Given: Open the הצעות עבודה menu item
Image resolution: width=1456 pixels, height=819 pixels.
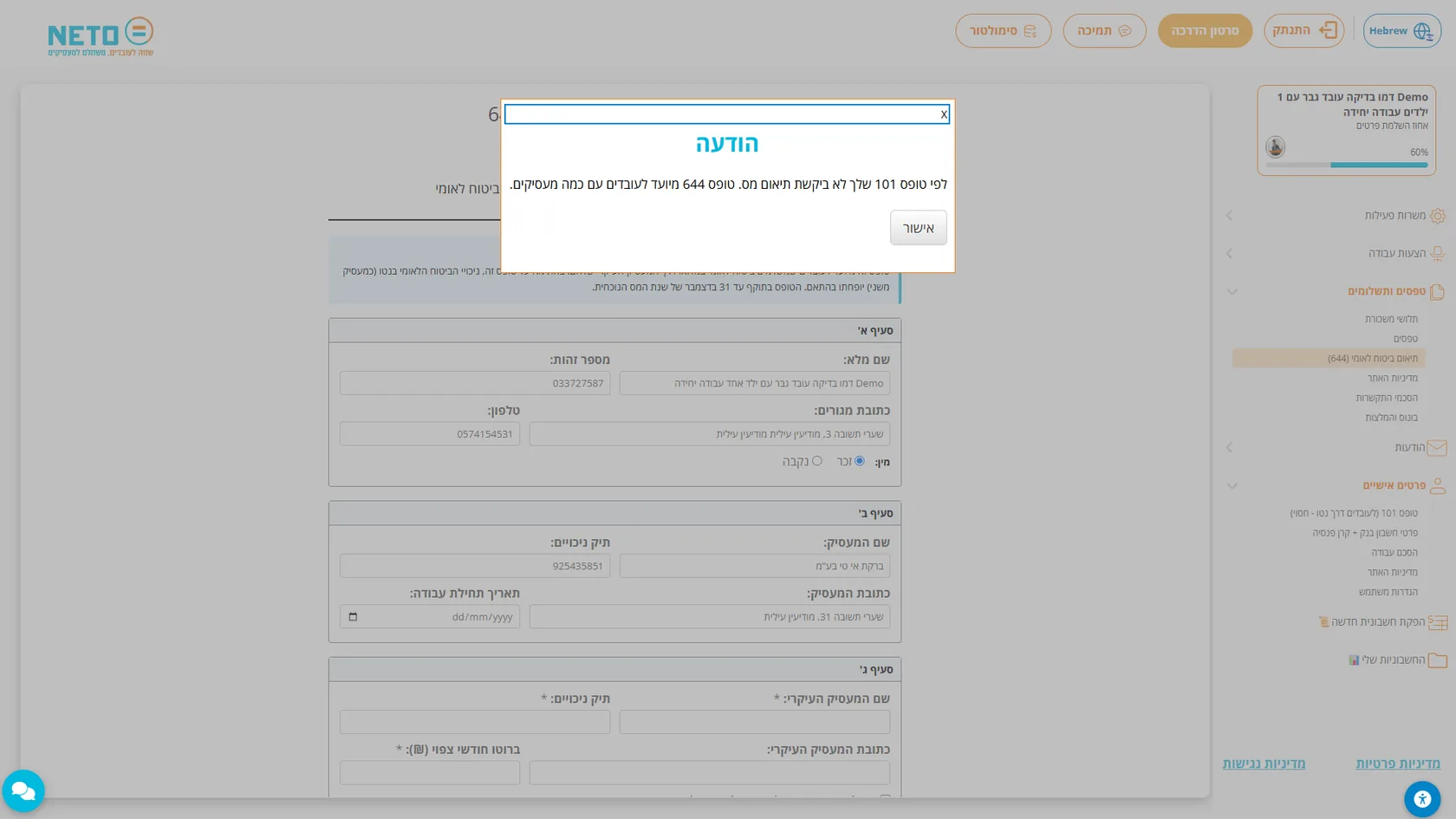Looking at the screenshot, I should tap(1396, 254).
